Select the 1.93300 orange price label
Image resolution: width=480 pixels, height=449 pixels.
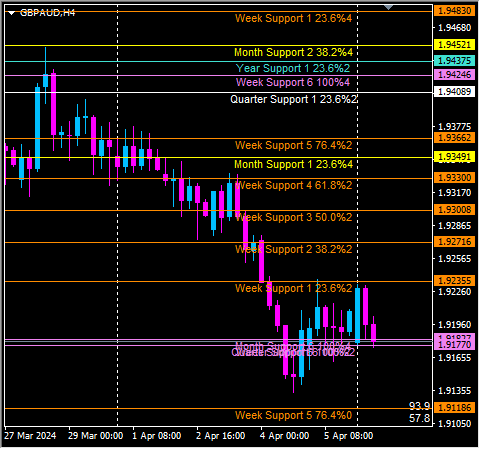[454, 178]
